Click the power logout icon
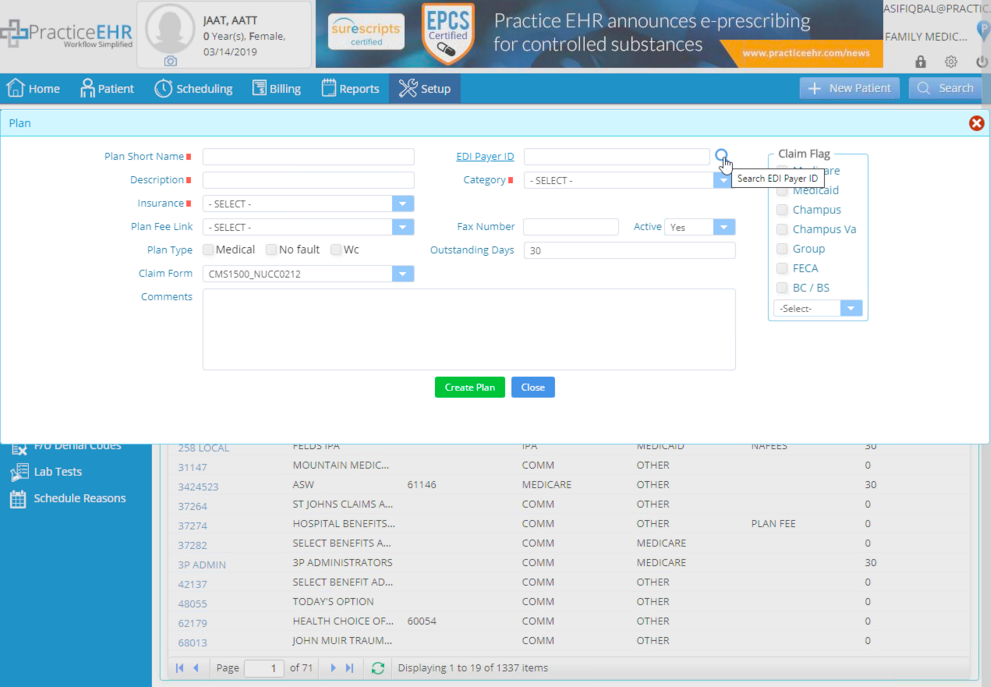This screenshot has height=687, width=991. click(x=982, y=61)
